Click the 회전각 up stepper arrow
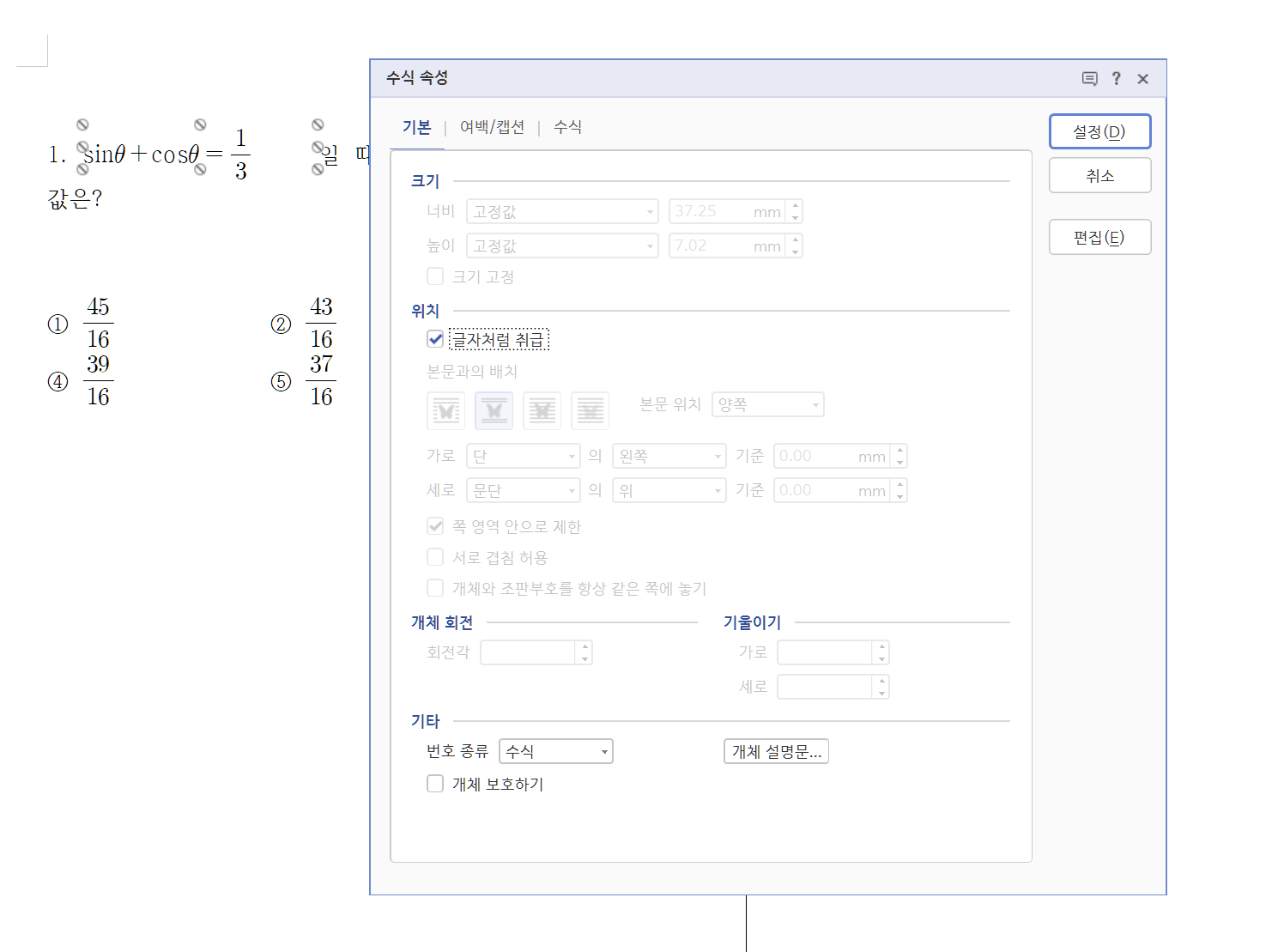1284x952 pixels. [584, 647]
